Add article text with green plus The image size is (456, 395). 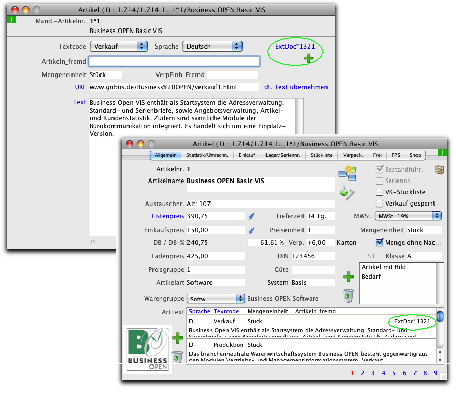[177, 338]
